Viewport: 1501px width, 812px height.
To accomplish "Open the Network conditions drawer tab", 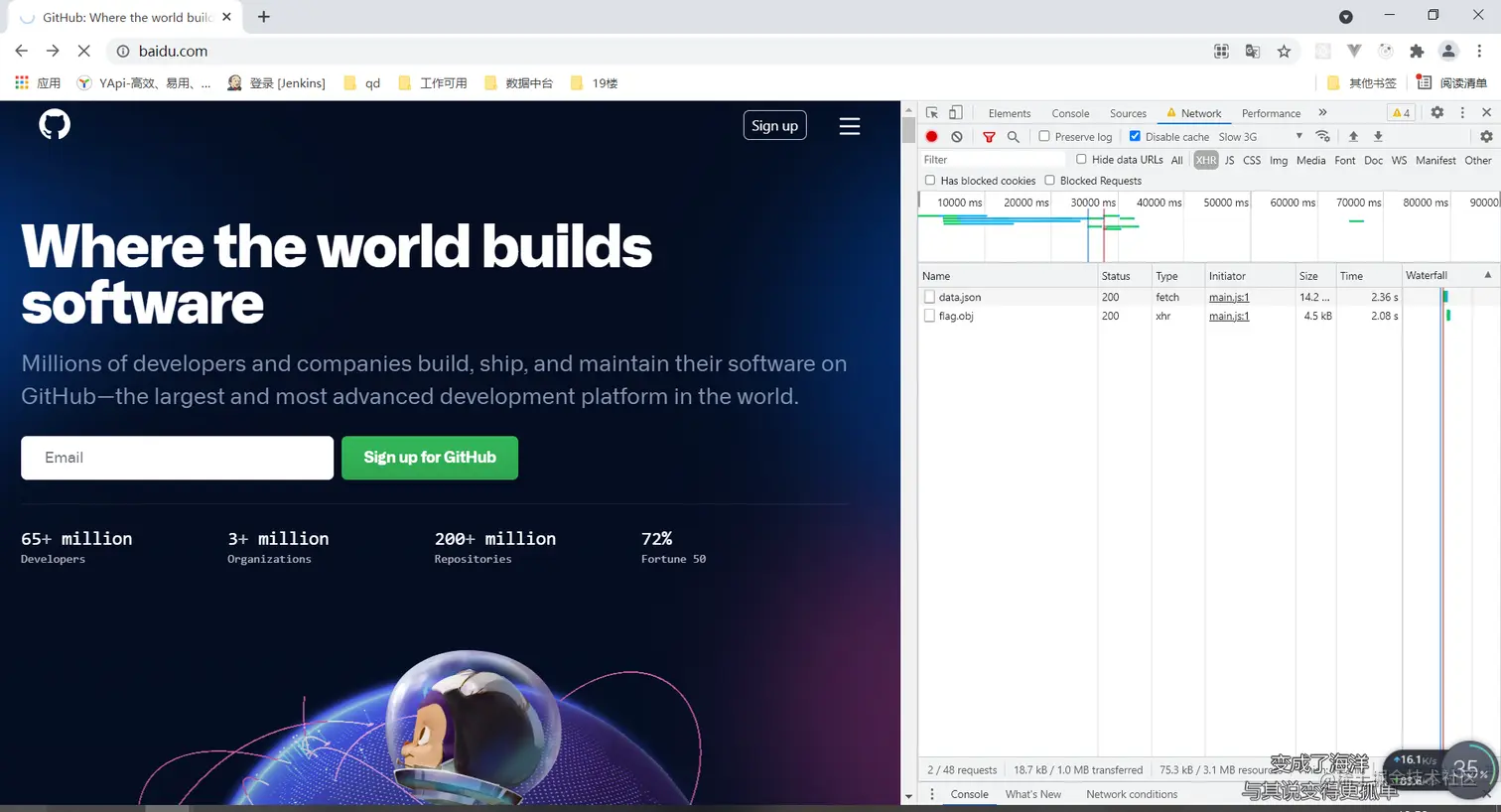I will 1132,794.
